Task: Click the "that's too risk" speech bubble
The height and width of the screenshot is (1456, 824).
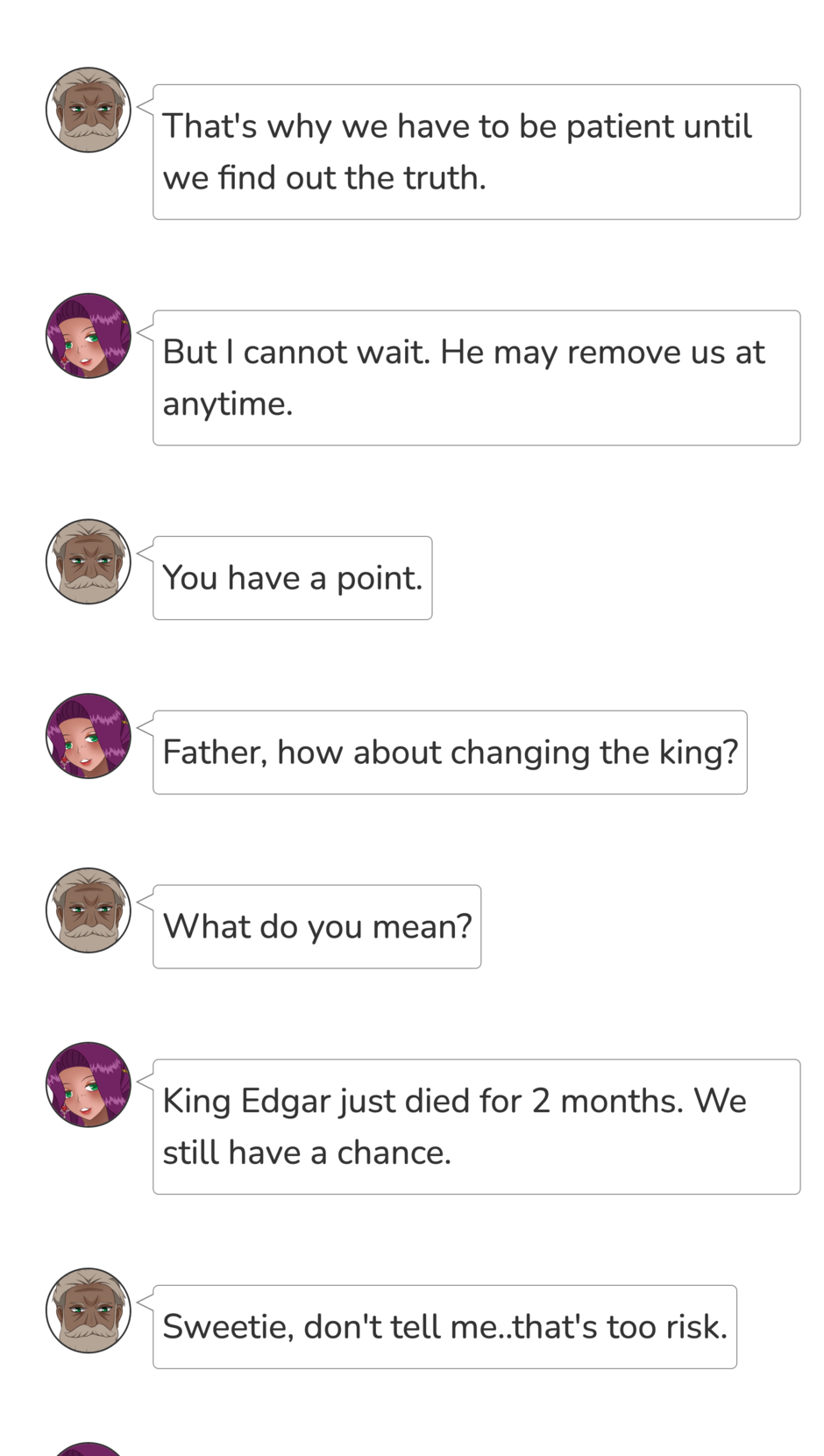Action: (x=444, y=1327)
